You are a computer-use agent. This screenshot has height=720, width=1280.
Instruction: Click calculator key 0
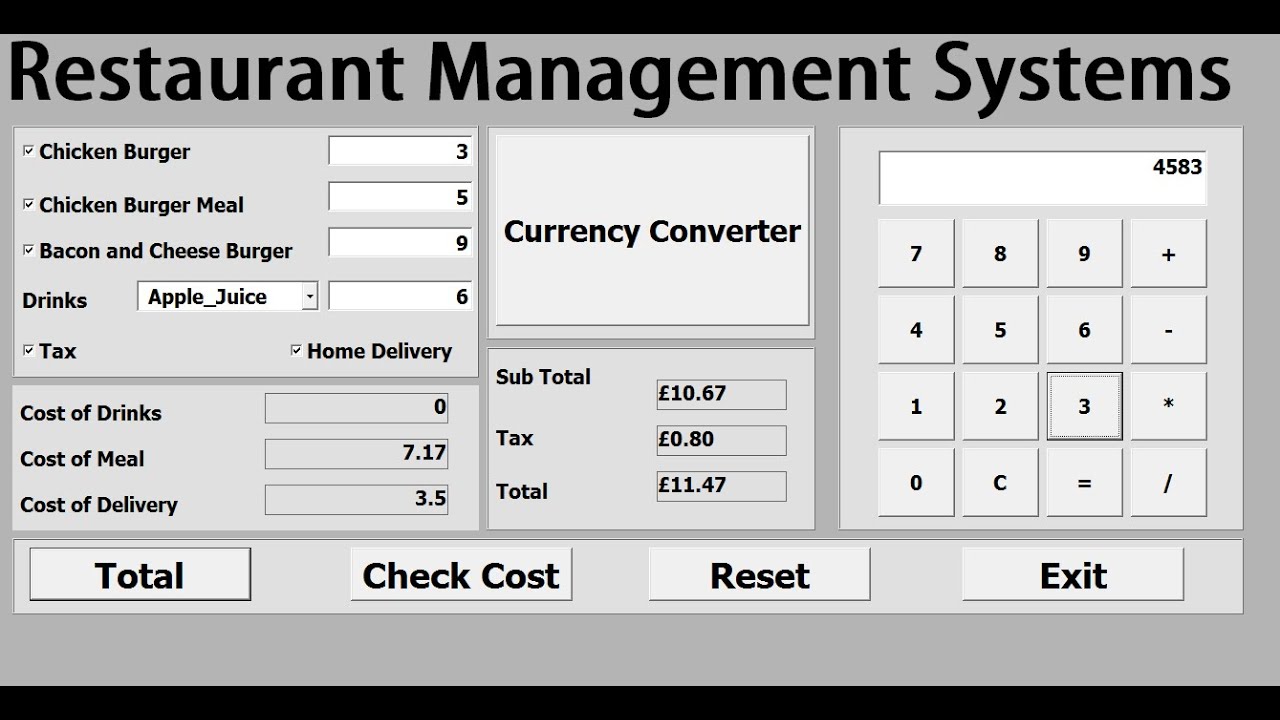[x=916, y=483]
